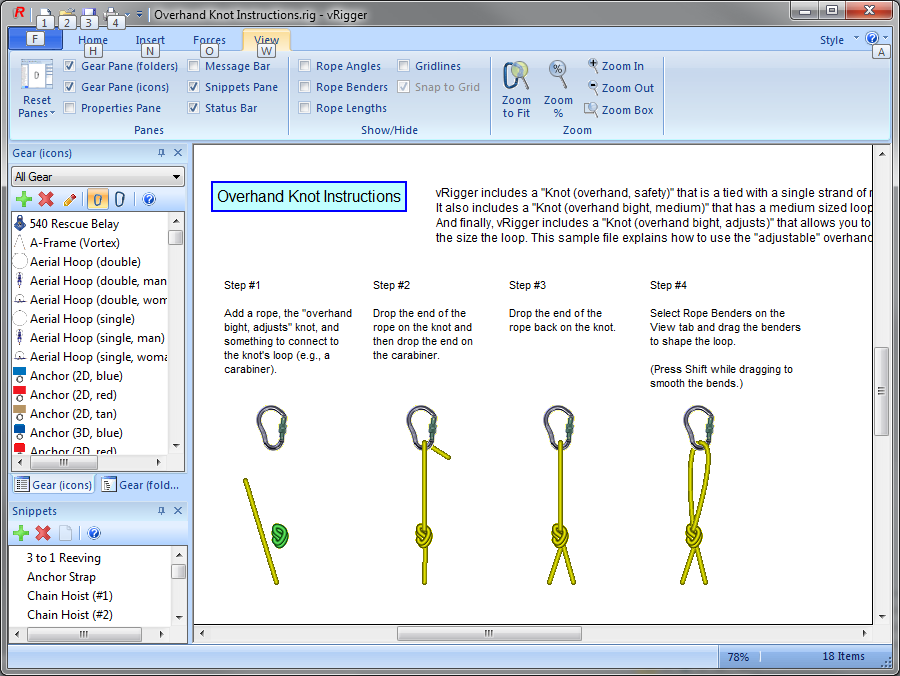Select the Anchor Strap snippet
Viewport: 900px width, 676px height.
tap(61, 577)
